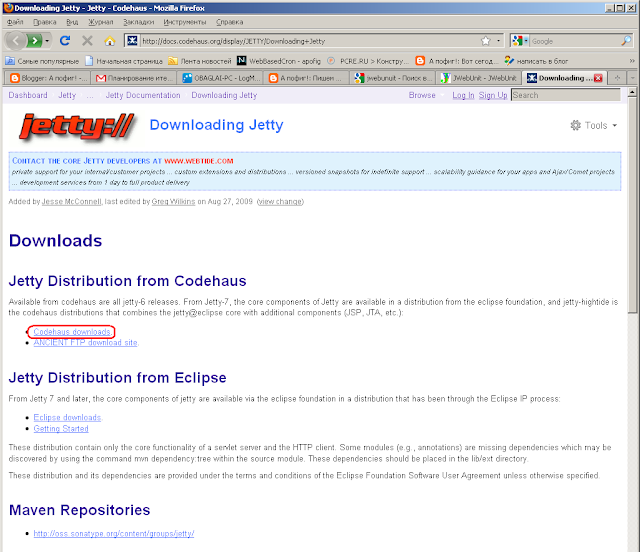Click the Confluence Search field
The image size is (640, 552).
(566, 95)
